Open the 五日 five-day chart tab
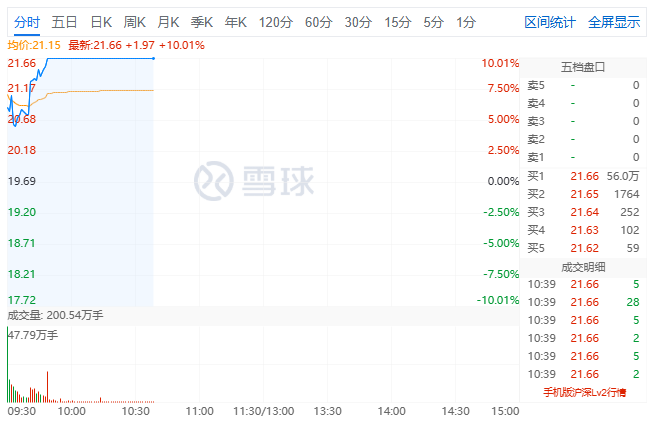This screenshot has width=656, height=431. point(65,22)
